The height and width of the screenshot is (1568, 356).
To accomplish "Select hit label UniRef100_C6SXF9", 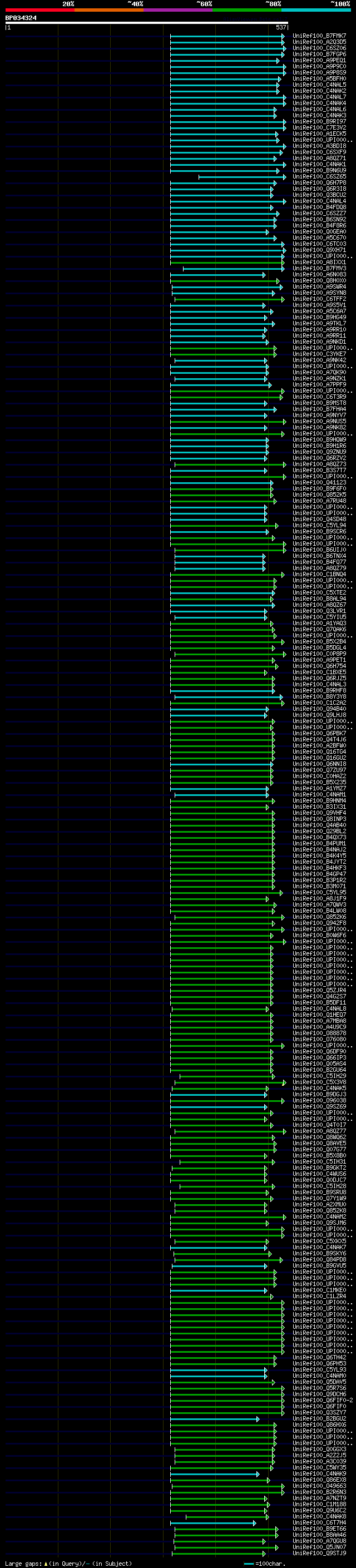I will click(x=319, y=152).
